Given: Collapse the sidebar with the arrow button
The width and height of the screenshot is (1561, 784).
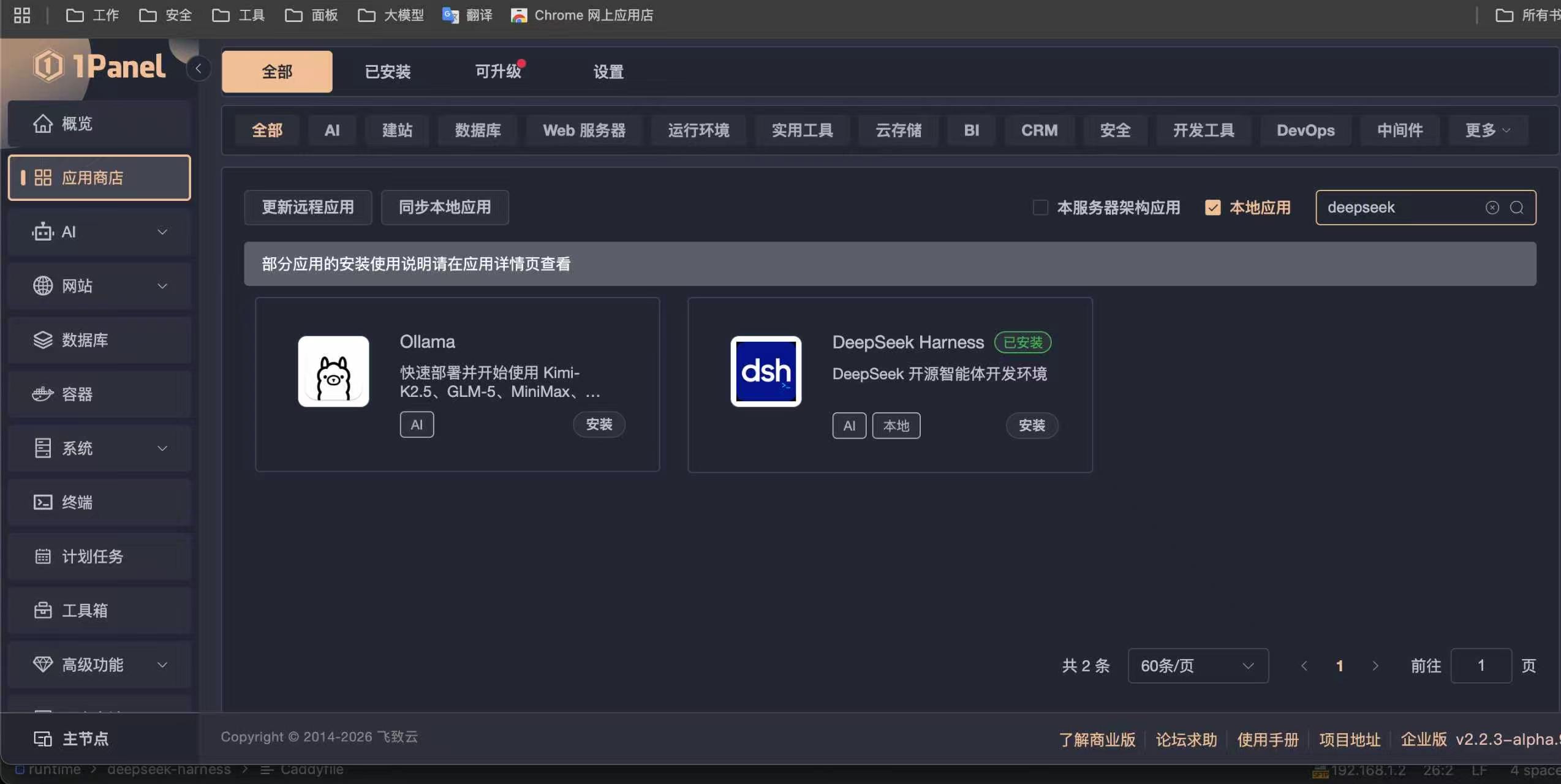Looking at the screenshot, I should click(x=198, y=69).
